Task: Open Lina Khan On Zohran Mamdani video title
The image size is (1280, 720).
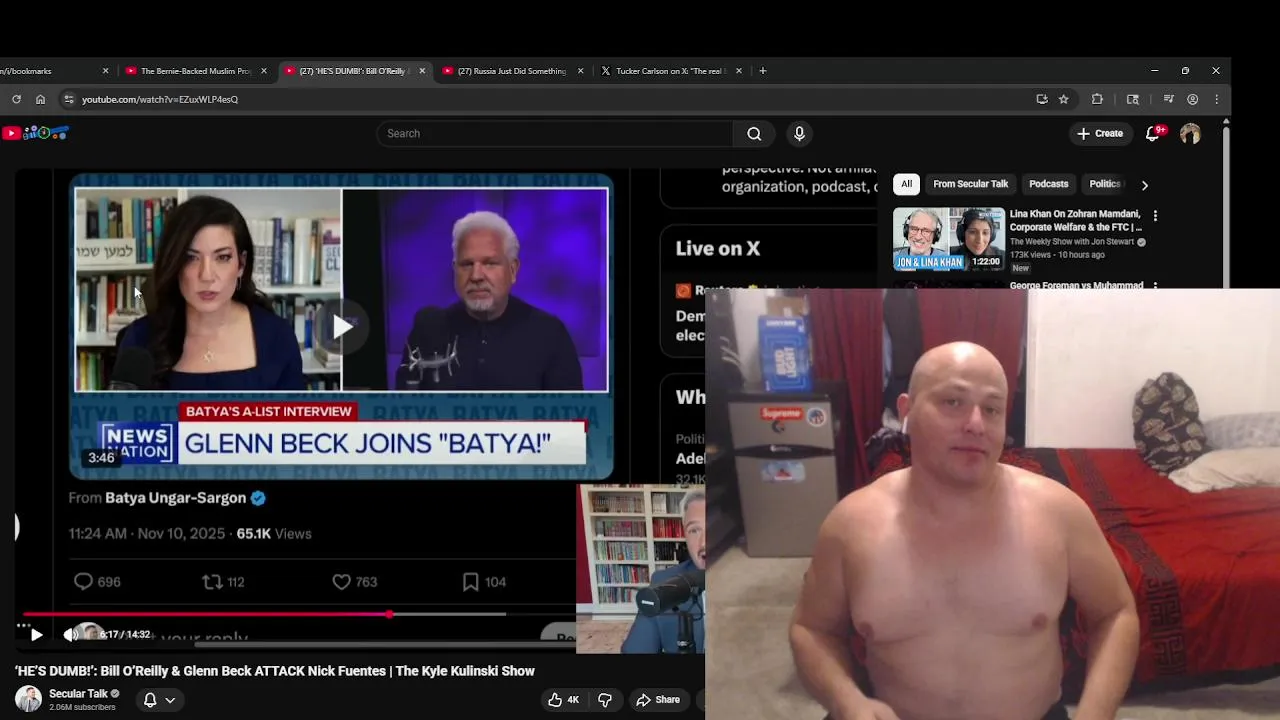Action: pos(1075,220)
